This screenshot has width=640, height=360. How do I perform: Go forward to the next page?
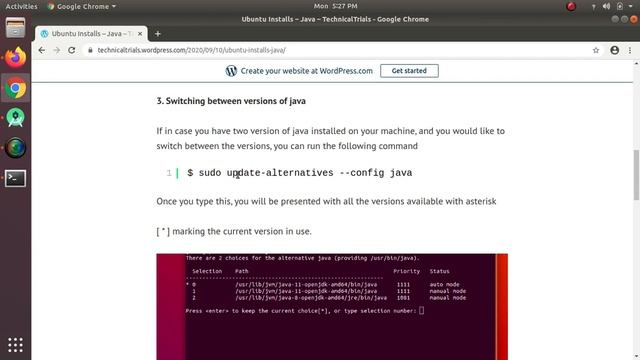57,50
